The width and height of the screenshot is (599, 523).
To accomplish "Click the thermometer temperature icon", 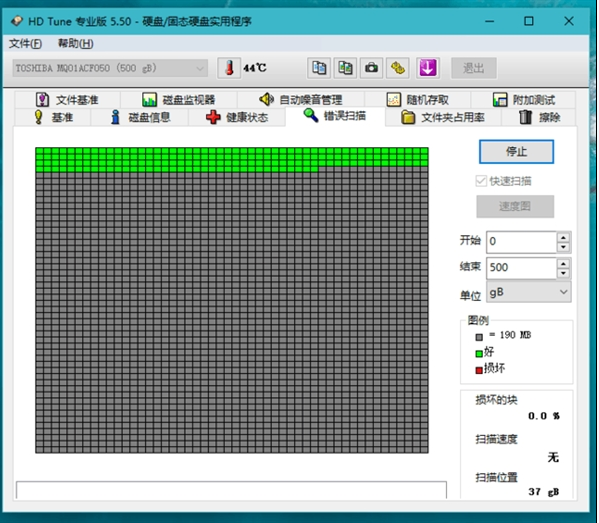I will pos(229,68).
